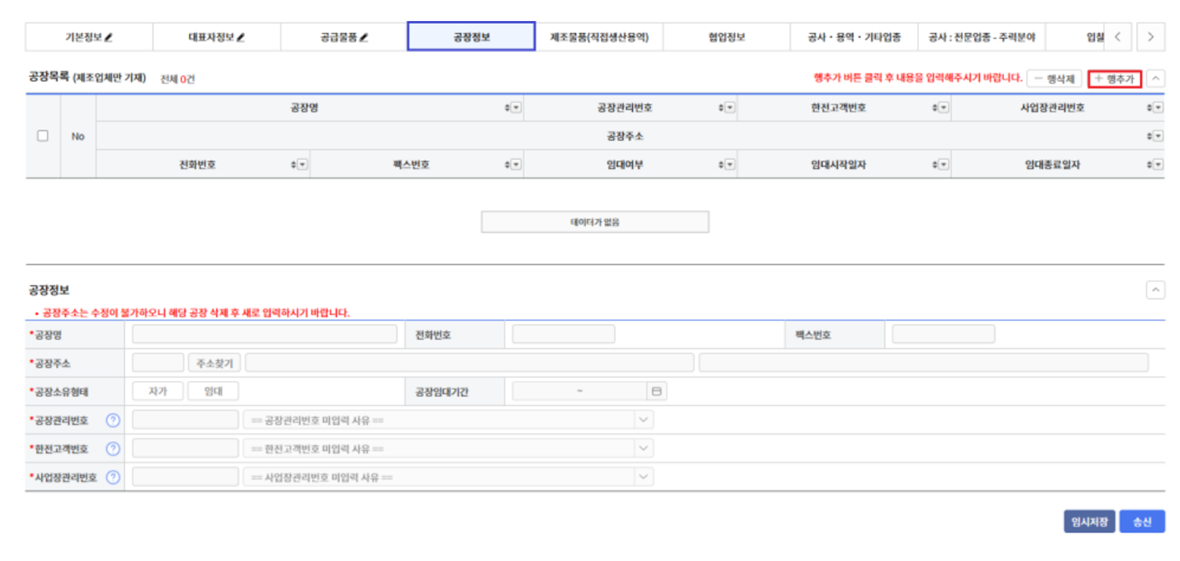Screen dimensions: 1180x561
Task: Sort by the 전화번호 column sort icon
Action: (293, 164)
